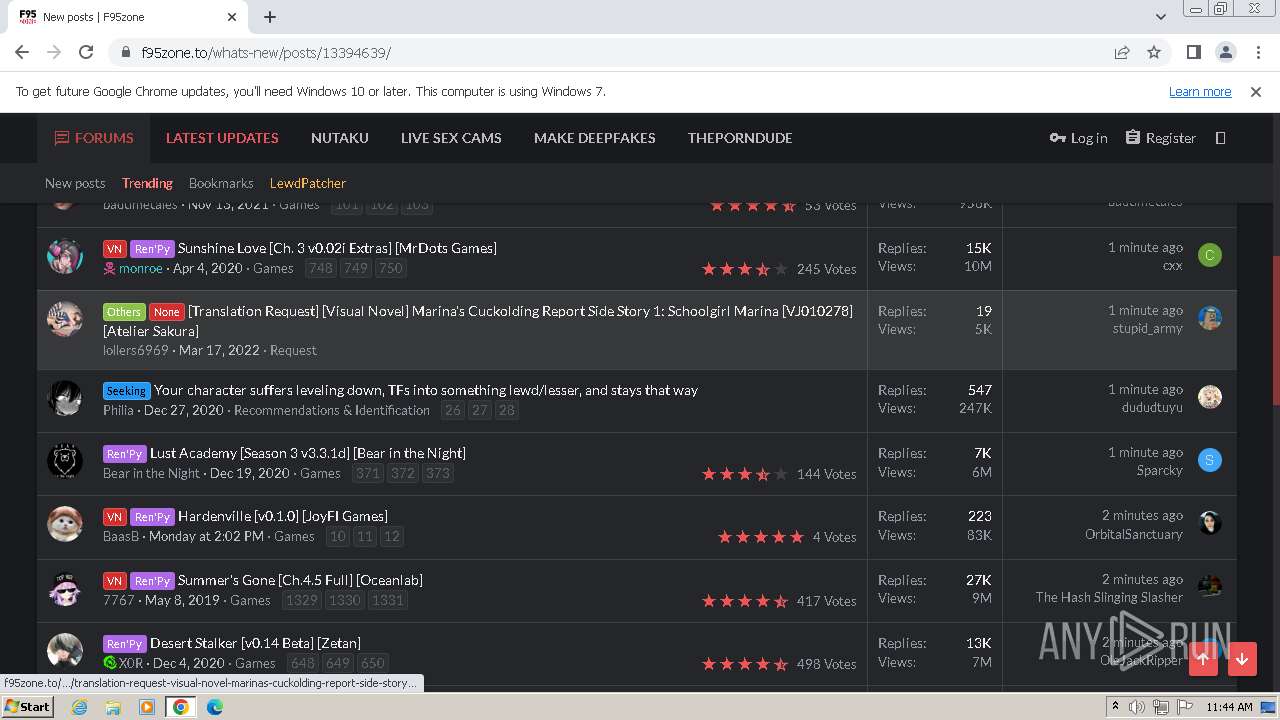
Task: Open Windows Start menu
Action: tap(27, 707)
